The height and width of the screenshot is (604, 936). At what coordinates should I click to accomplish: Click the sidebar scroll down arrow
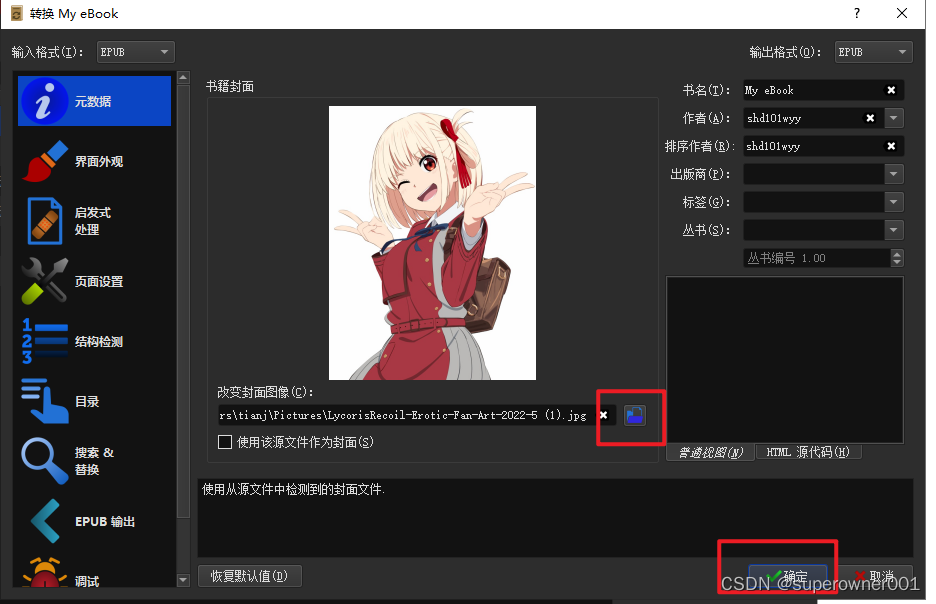click(183, 580)
